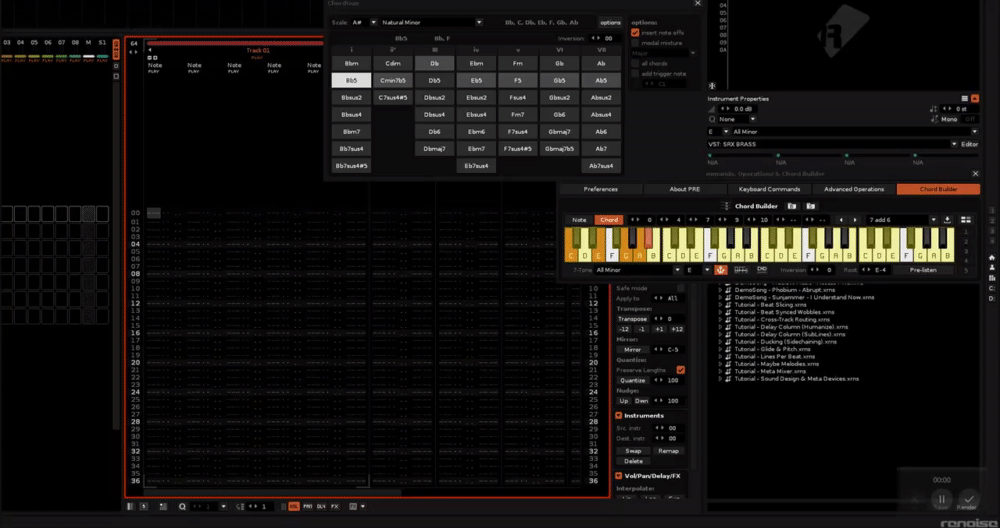Click the Root E-4 value field
This screenshot has height=528, width=1000.
[876, 270]
